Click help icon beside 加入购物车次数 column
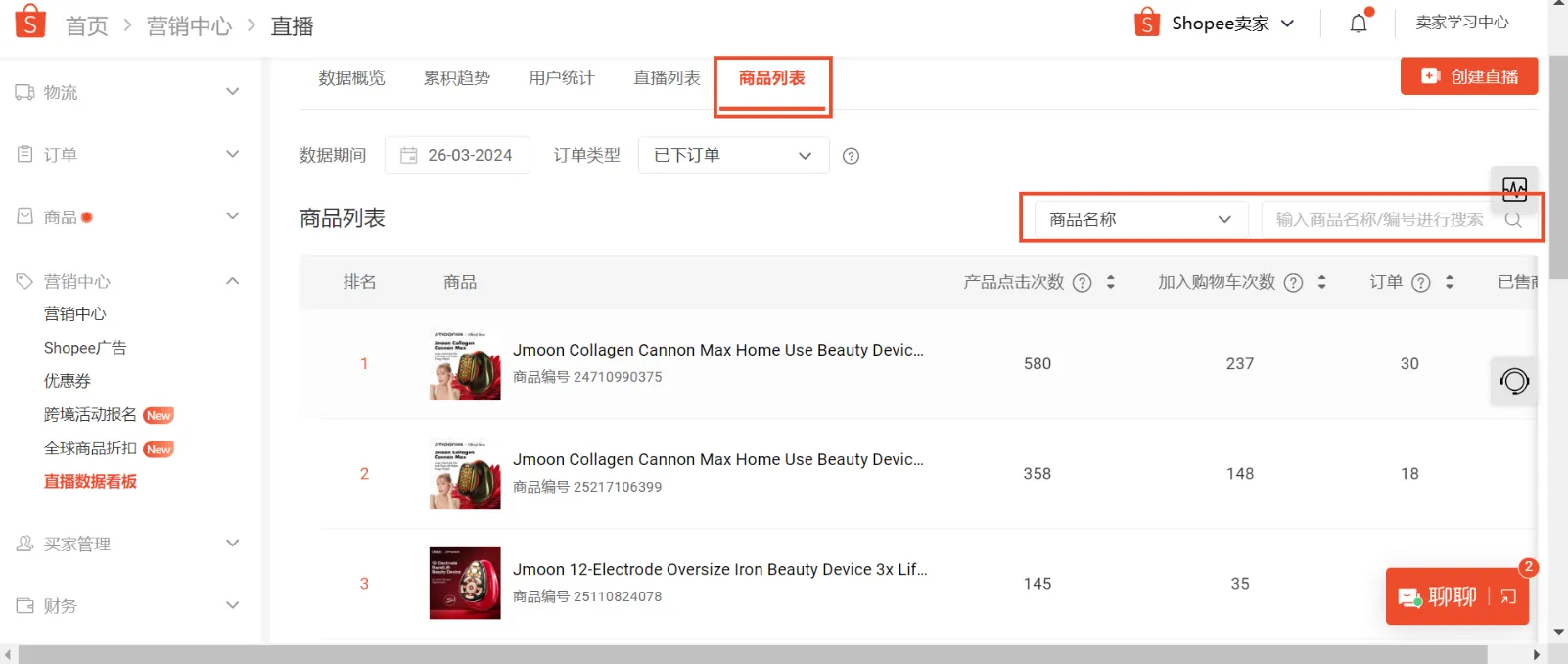The height and width of the screenshot is (664, 1568). [x=1293, y=283]
